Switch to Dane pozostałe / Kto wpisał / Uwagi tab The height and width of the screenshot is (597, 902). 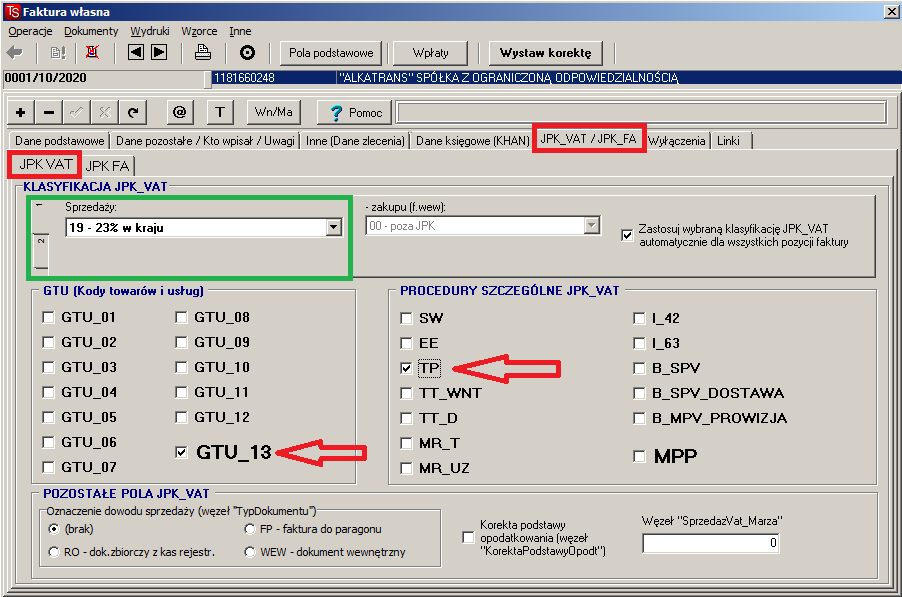[x=205, y=141]
